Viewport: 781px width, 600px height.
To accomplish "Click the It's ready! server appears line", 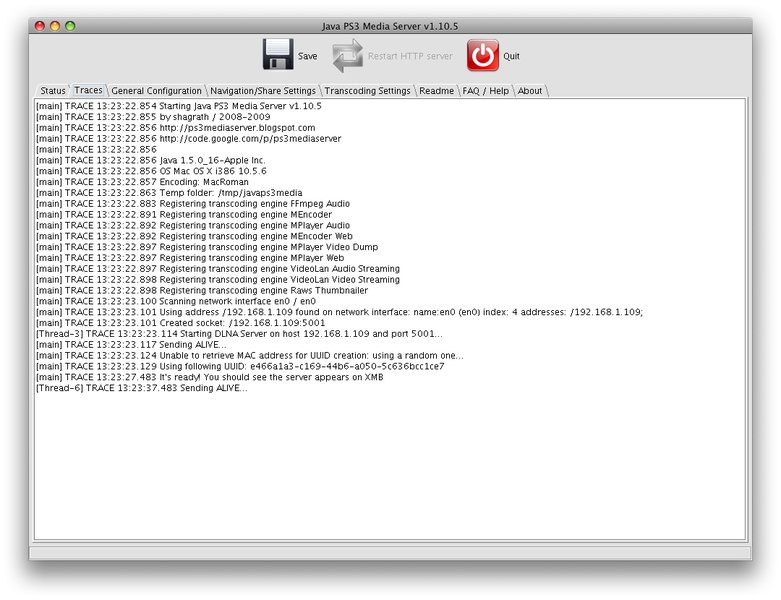I will click(210, 377).
